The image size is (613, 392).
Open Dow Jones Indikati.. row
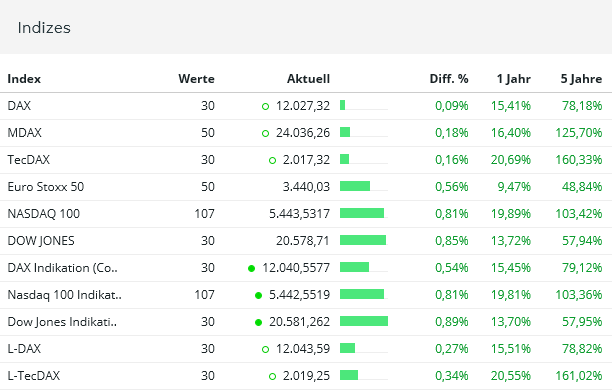coord(62,322)
